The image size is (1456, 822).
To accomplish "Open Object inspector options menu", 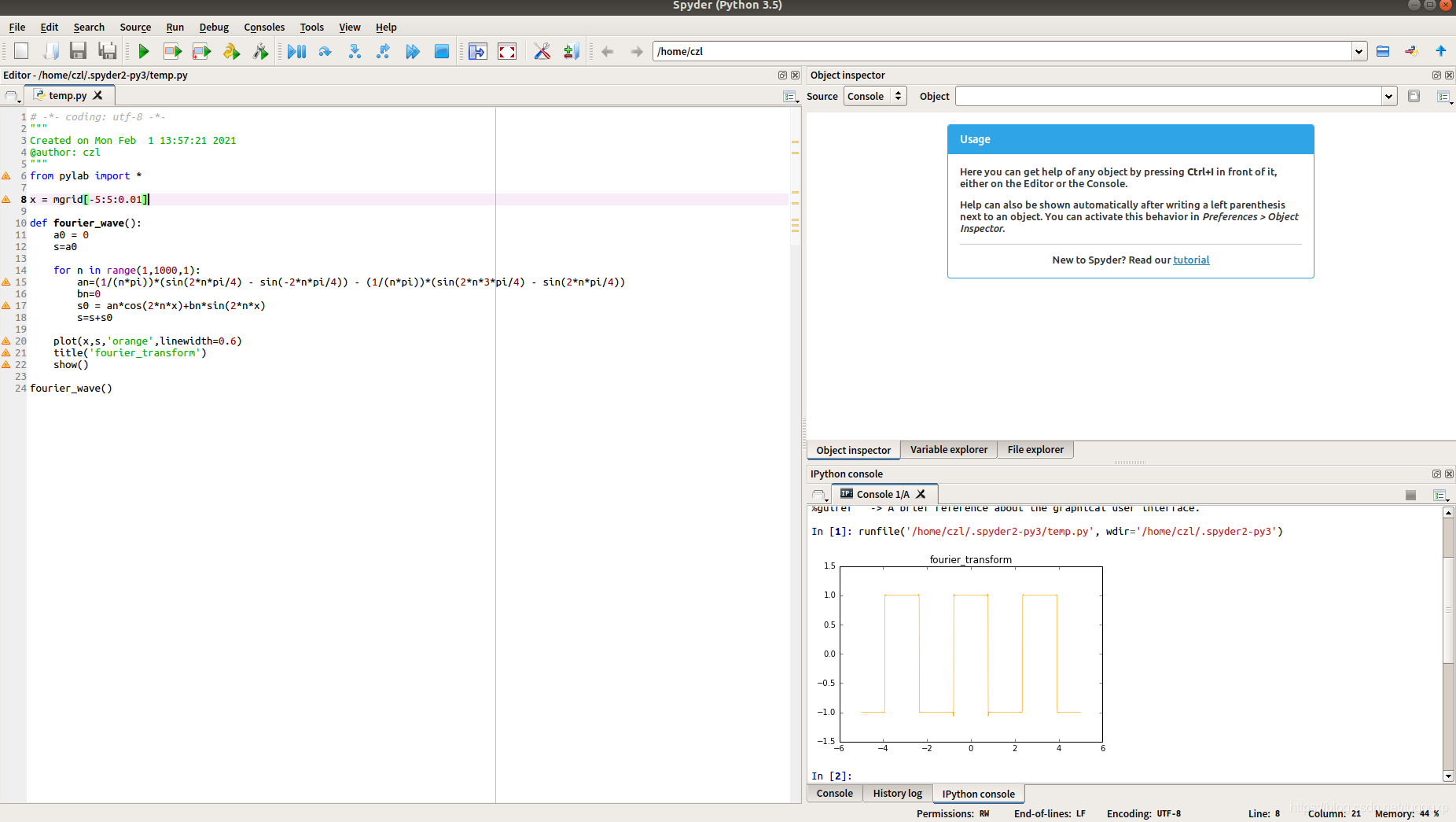I will click(1443, 96).
